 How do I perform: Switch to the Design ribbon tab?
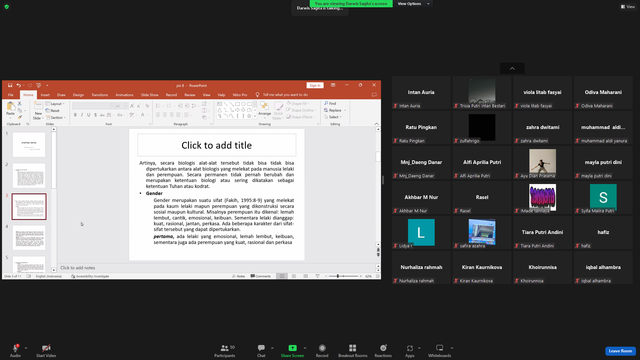[x=78, y=95]
